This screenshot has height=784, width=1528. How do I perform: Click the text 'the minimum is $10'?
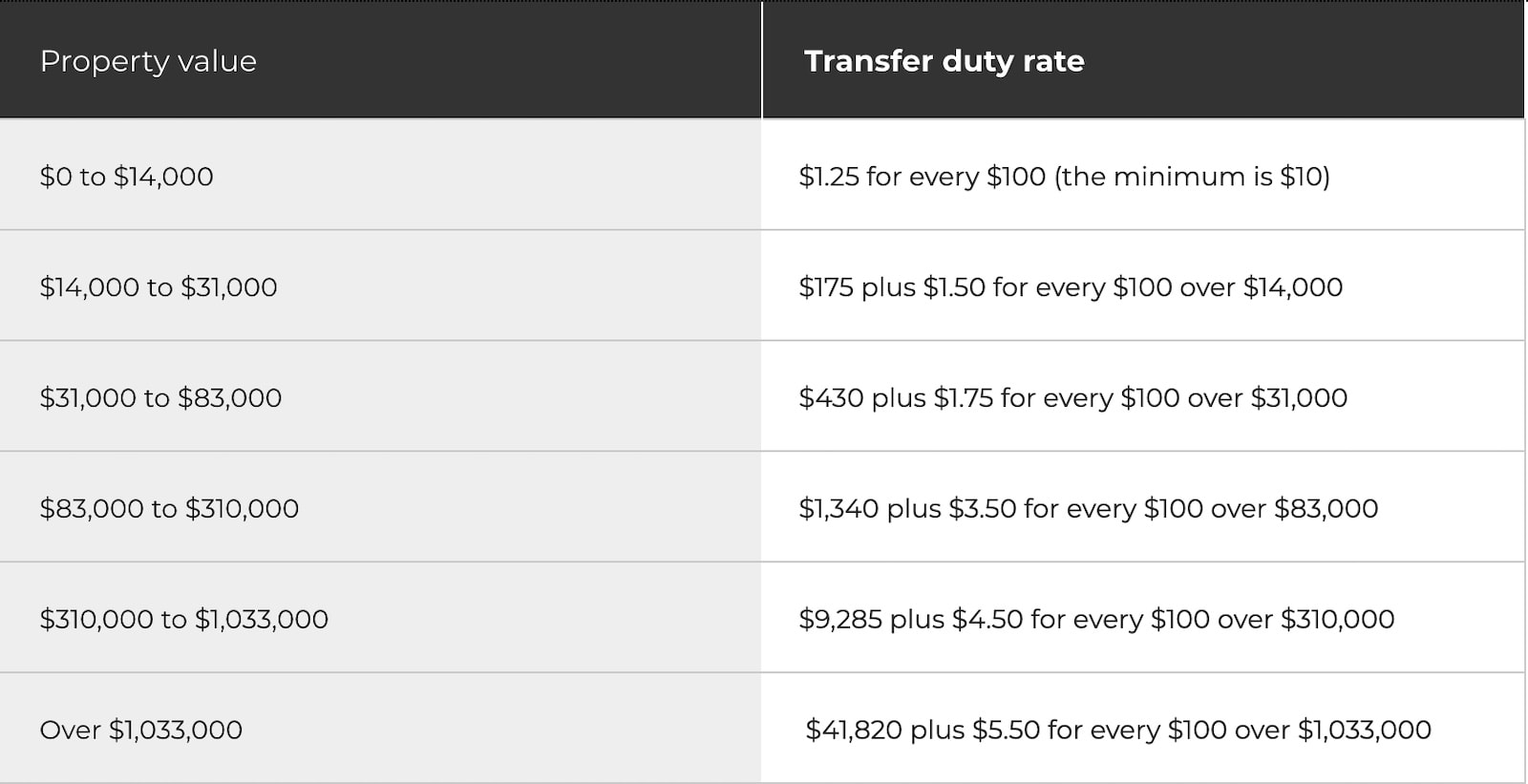[1192, 177]
